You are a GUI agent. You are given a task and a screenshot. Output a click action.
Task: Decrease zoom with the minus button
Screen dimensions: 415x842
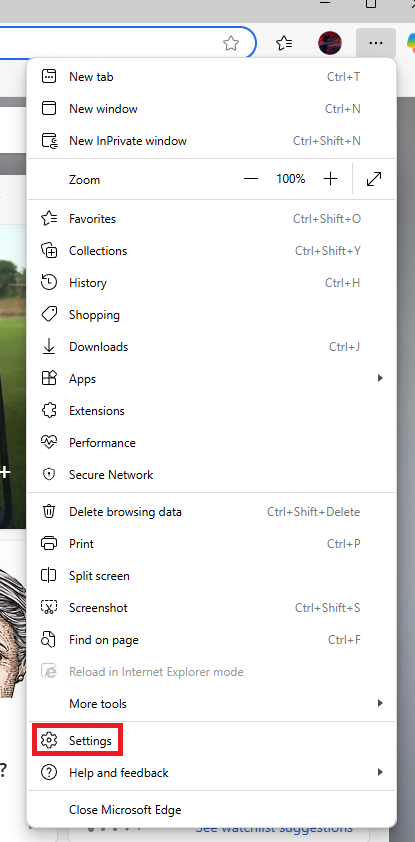(251, 179)
